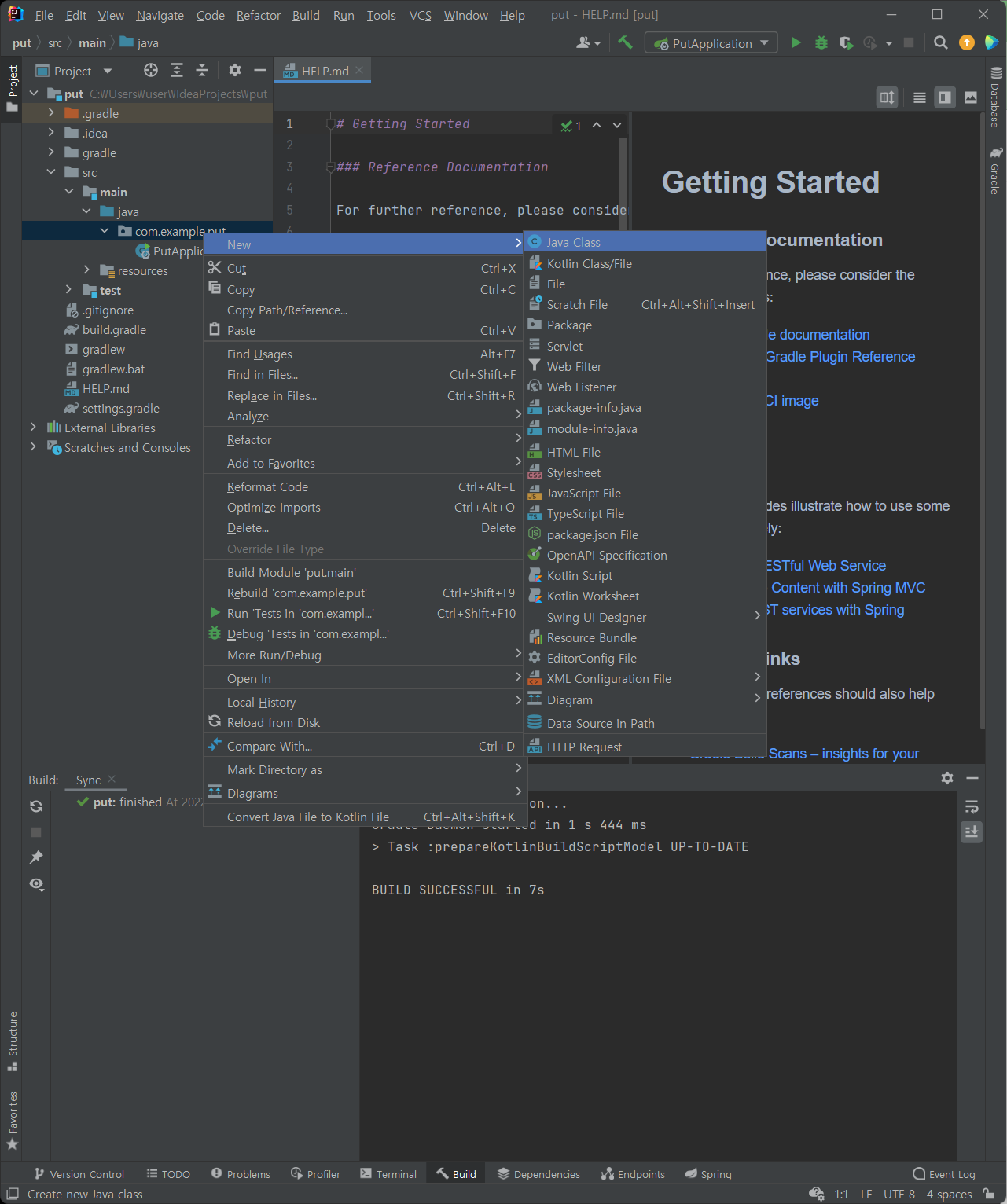Pin tab icon in Build panel
Screen dimensions: 1007x1204
[36, 857]
